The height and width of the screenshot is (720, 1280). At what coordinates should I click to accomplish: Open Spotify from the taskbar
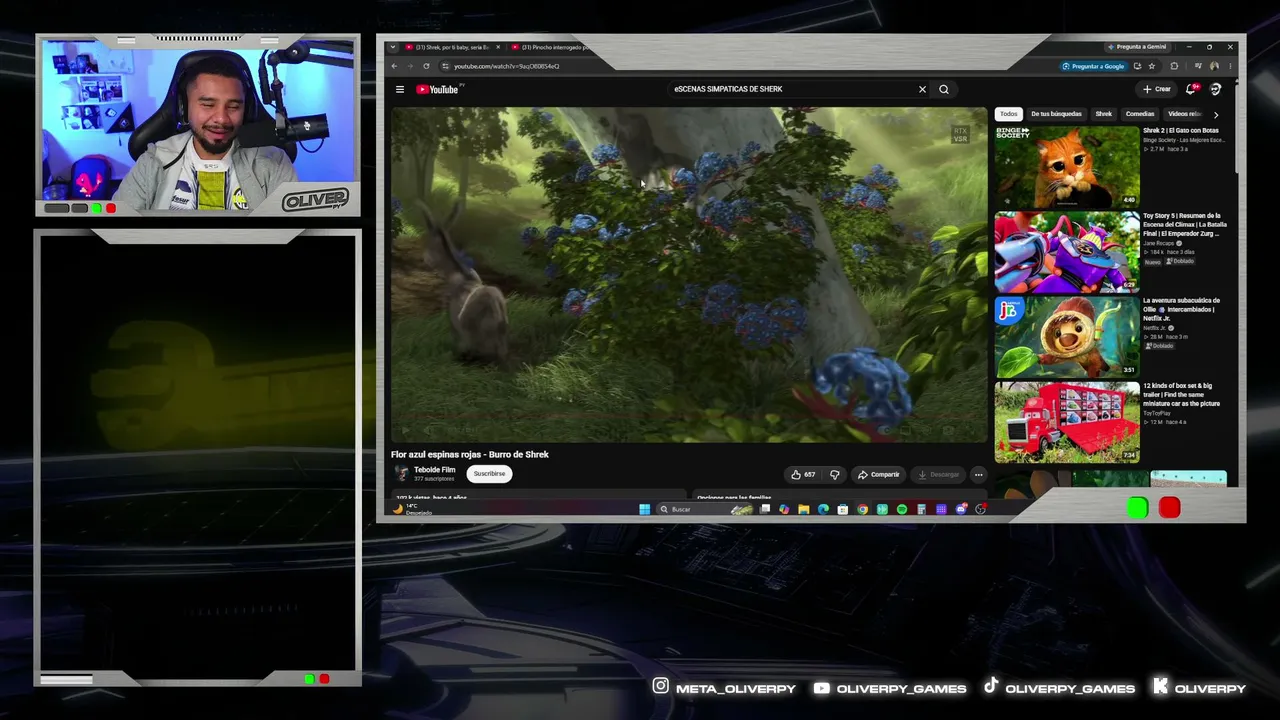point(901,509)
